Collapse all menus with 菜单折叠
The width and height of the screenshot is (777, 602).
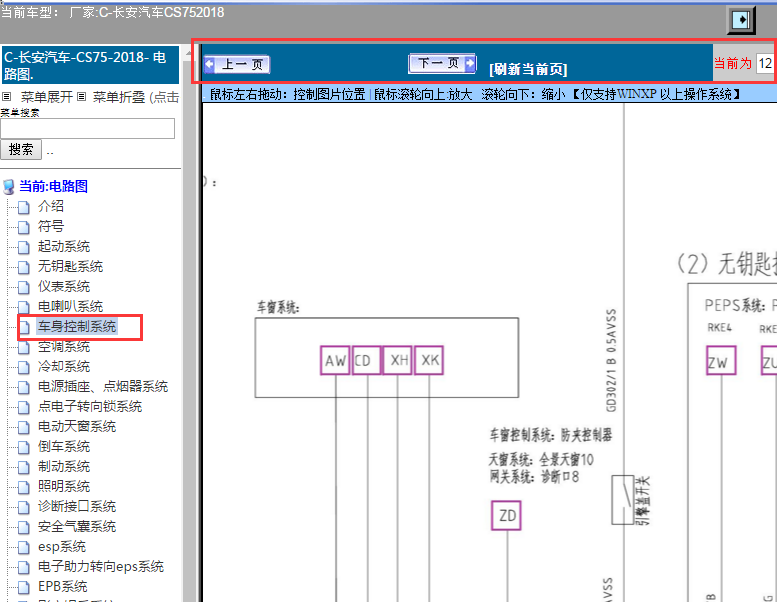pyautogui.click(x=119, y=97)
